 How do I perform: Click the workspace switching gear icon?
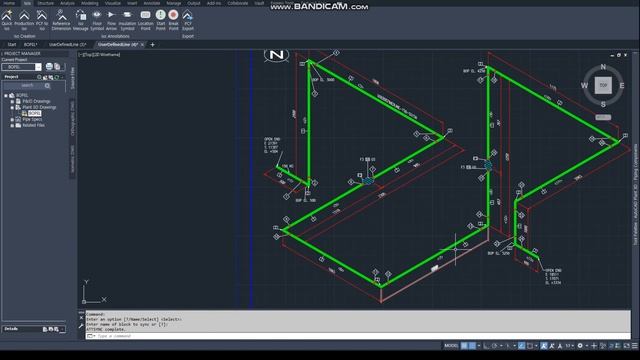(x=580, y=346)
